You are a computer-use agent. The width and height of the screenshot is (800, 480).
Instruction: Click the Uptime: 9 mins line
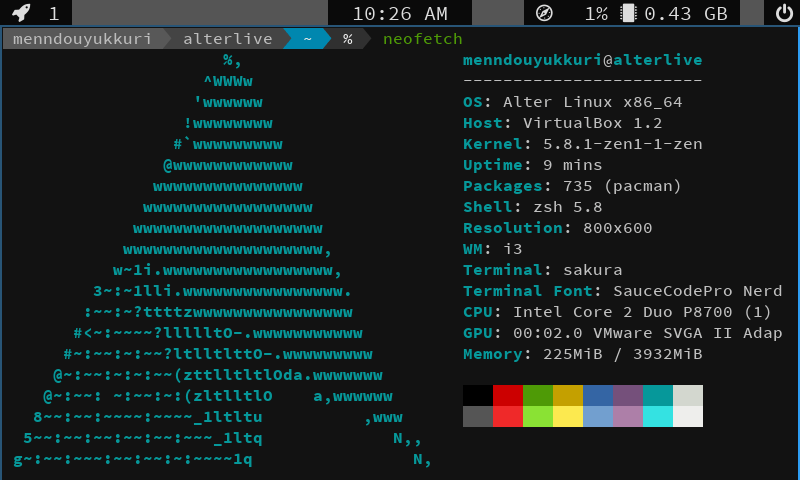[x=533, y=165]
